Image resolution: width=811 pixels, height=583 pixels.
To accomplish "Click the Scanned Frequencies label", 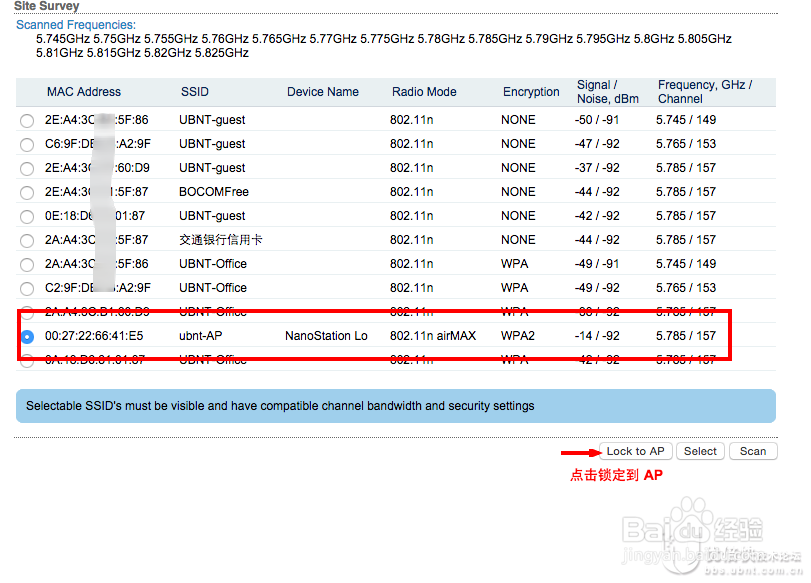I will click(76, 25).
